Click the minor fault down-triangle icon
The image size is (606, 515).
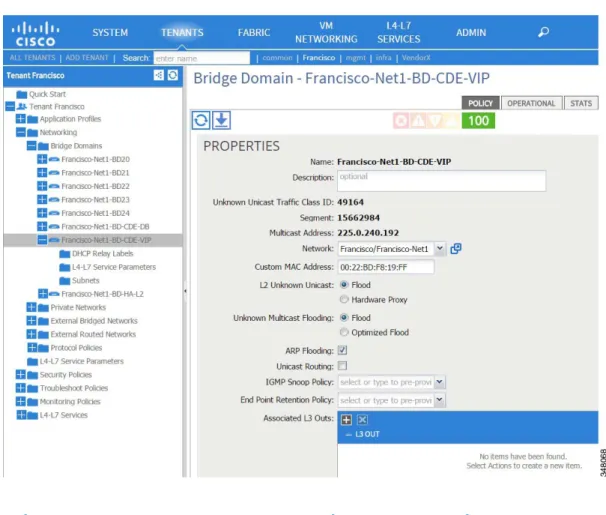435,121
